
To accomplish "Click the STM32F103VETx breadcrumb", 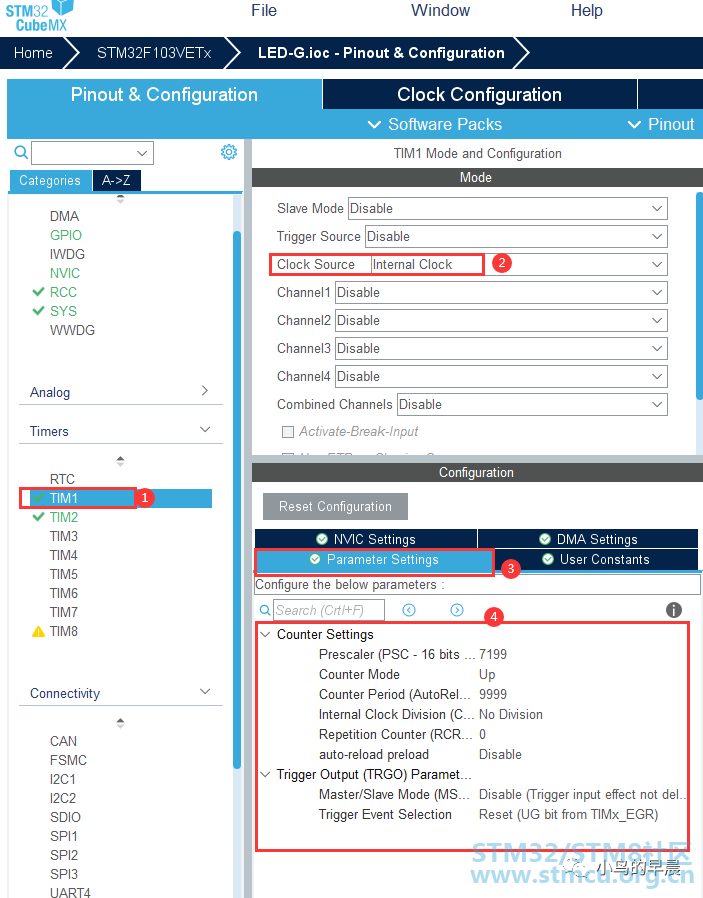I will point(154,53).
